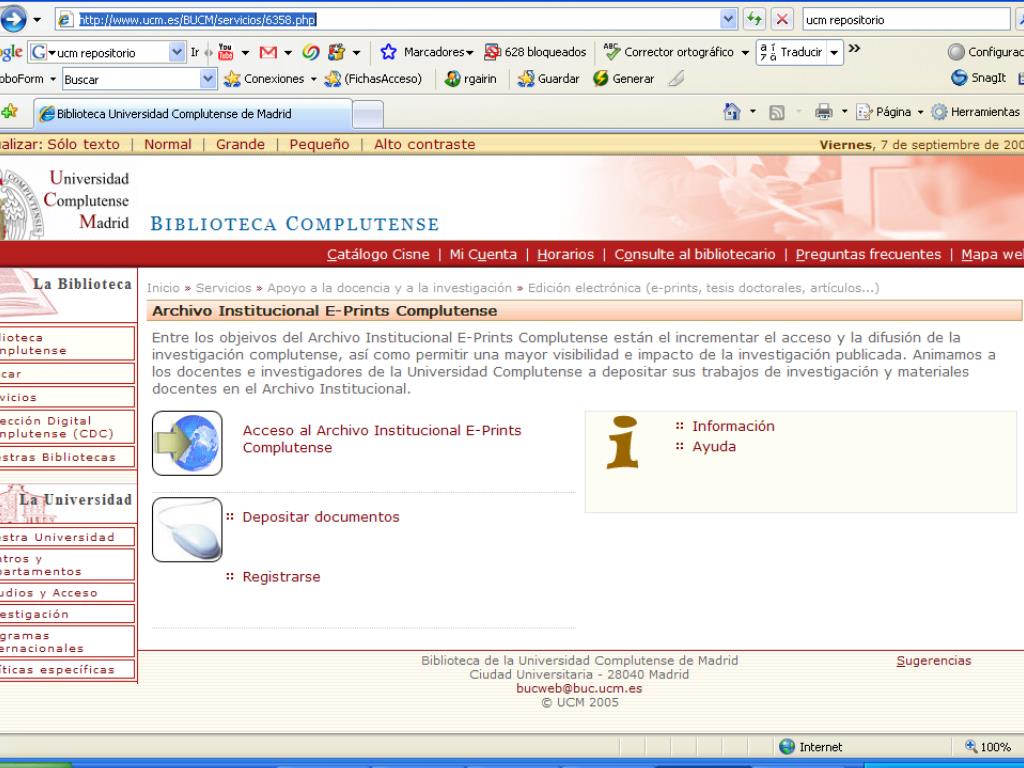The width and height of the screenshot is (1024, 768).
Task: Open dropdown arrow next to Gmail icon
Action: pyautogui.click(x=288, y=52)
